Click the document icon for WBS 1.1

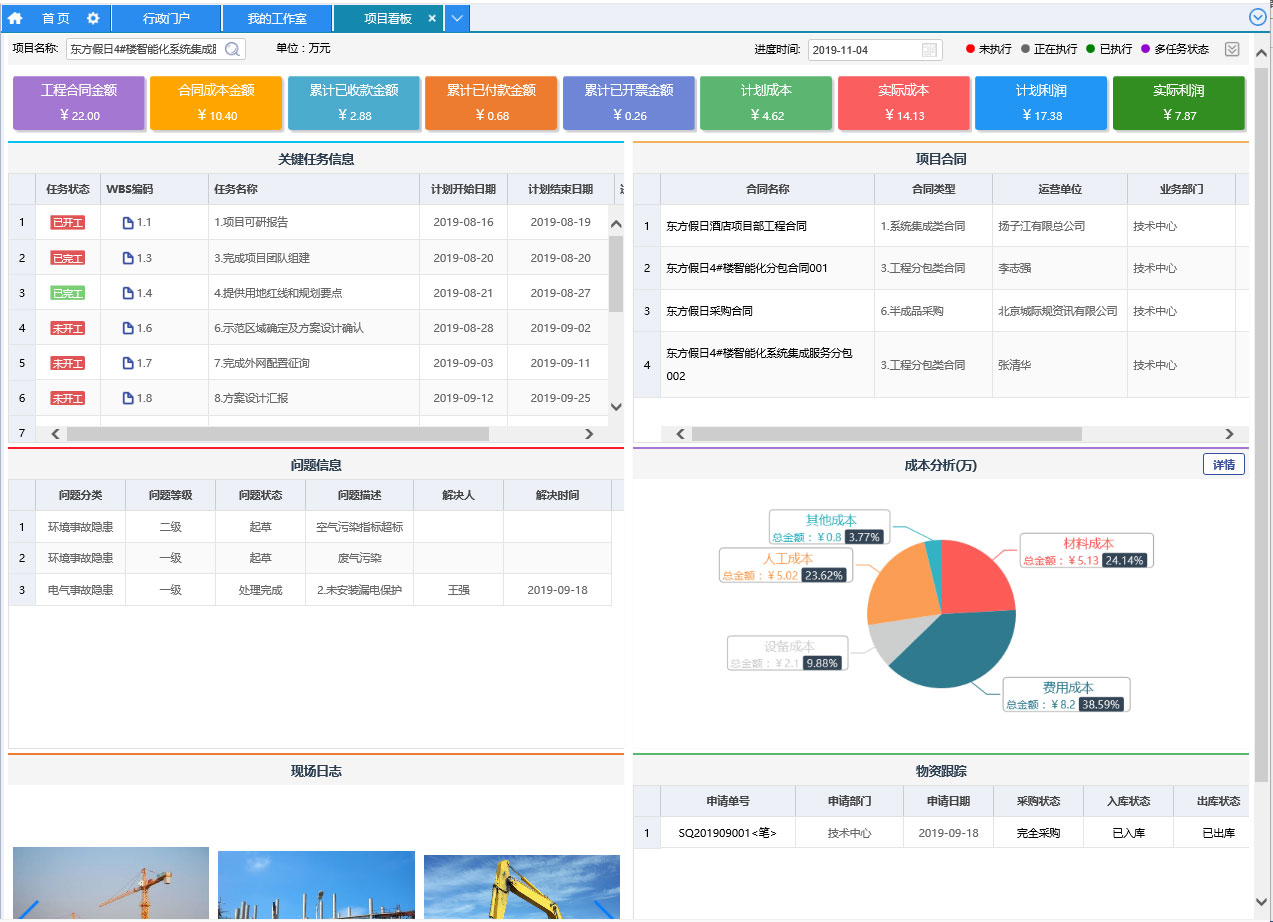pyautogui.click(x=128, y=222)
